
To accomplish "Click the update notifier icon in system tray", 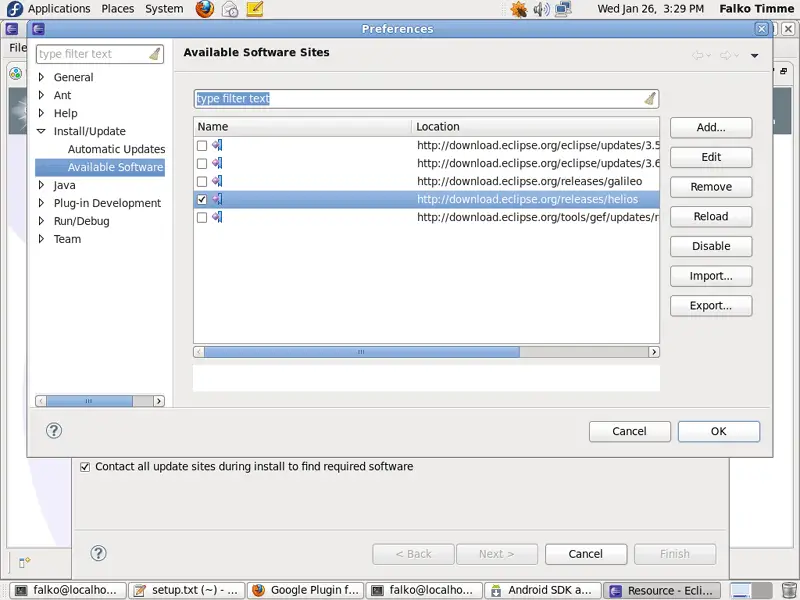I will [518, 9].
